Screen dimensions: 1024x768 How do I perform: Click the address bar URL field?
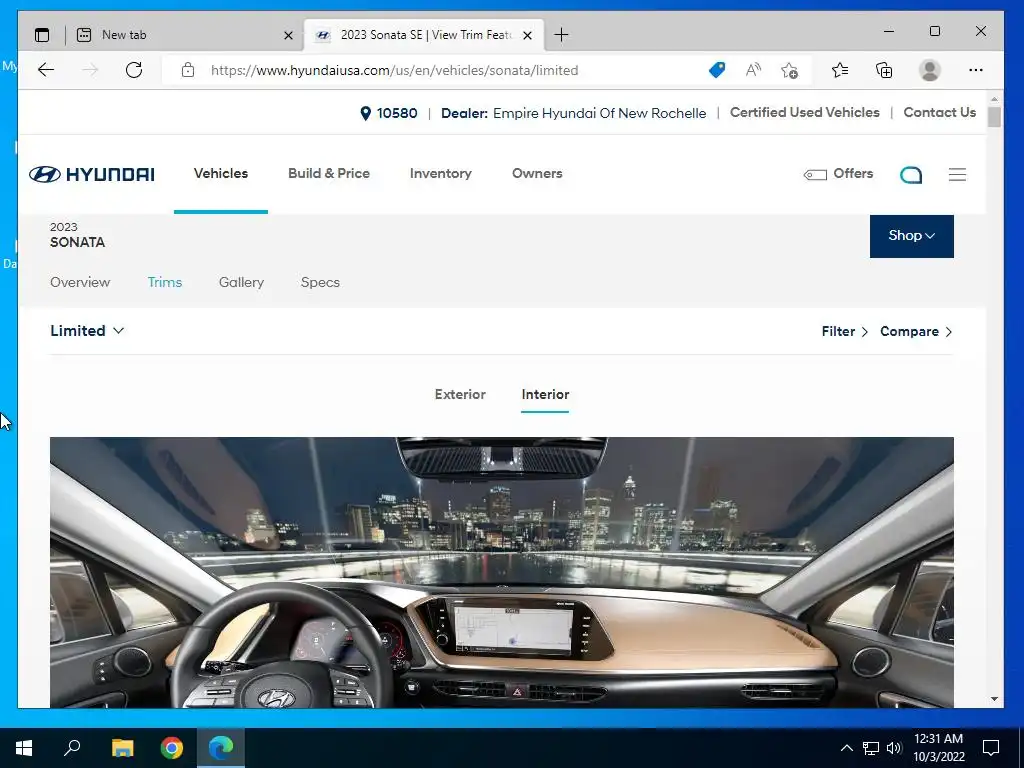pos(394,70)
